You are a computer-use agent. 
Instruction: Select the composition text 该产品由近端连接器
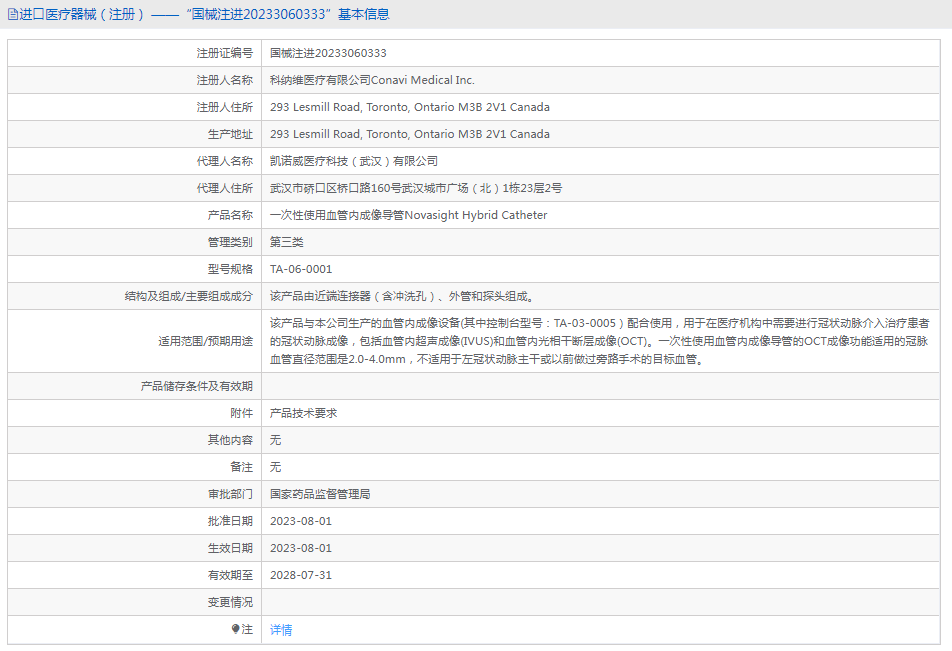402,296
